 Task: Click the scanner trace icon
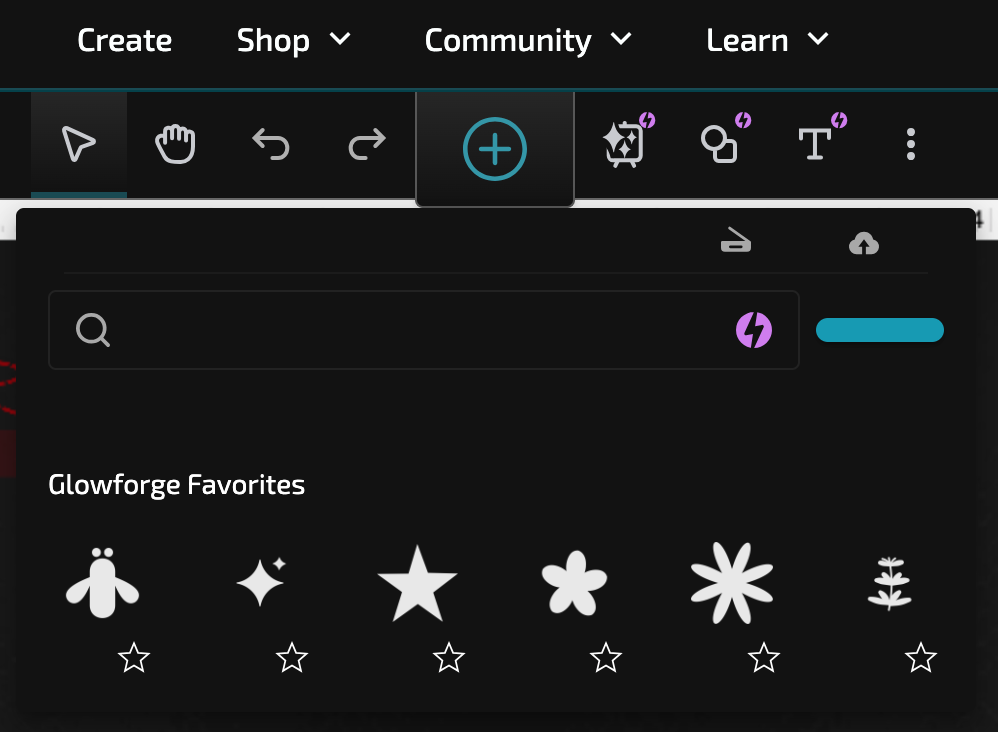tap(736, 241)
